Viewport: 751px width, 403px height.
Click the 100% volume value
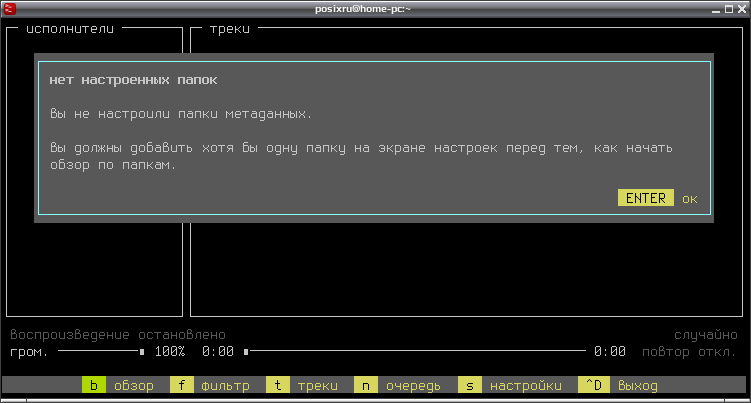click(x=170, y=352)
